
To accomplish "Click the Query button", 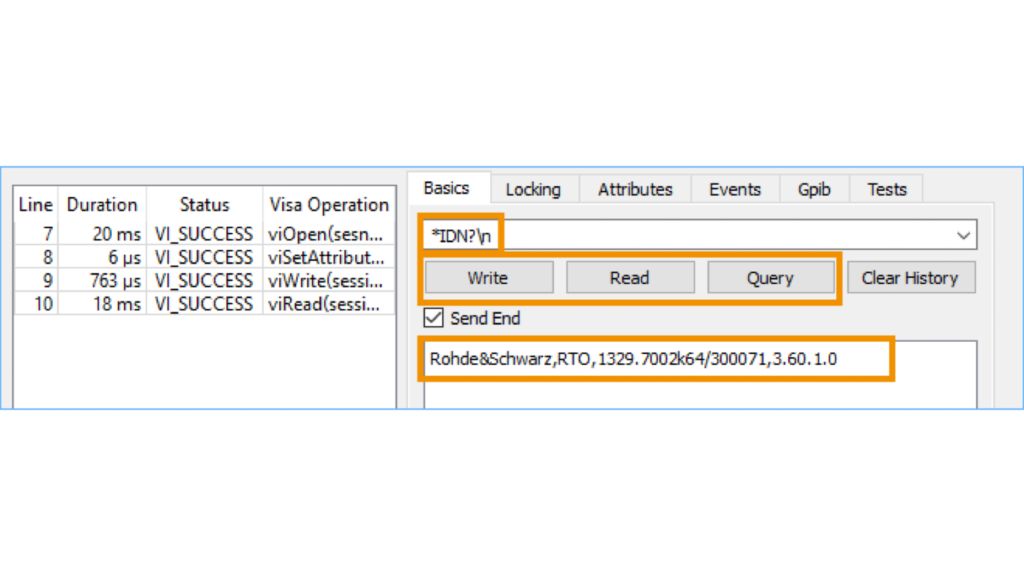I will click(x=769, y=278).
